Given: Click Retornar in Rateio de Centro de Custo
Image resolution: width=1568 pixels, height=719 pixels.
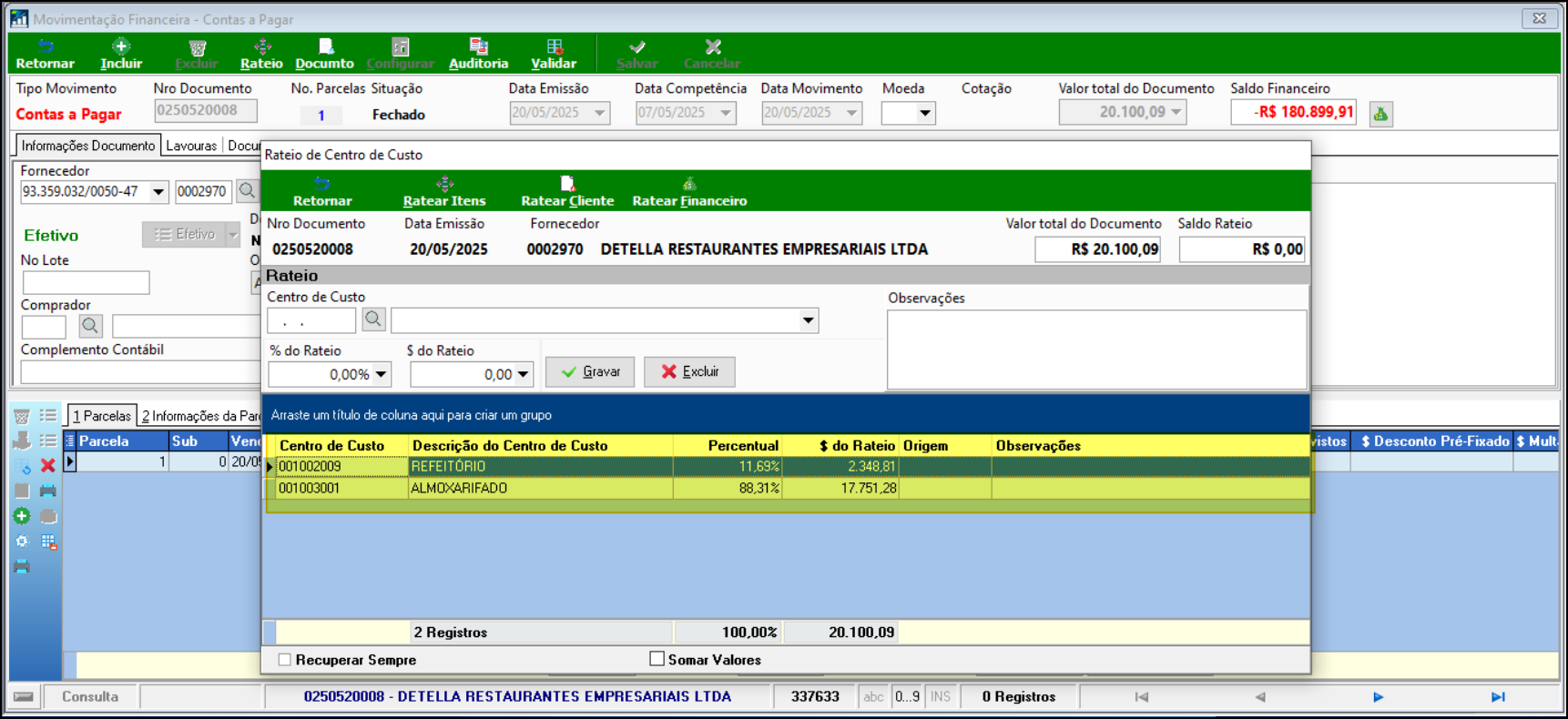Looking at the screenshot, I should (x=321, y=191).
